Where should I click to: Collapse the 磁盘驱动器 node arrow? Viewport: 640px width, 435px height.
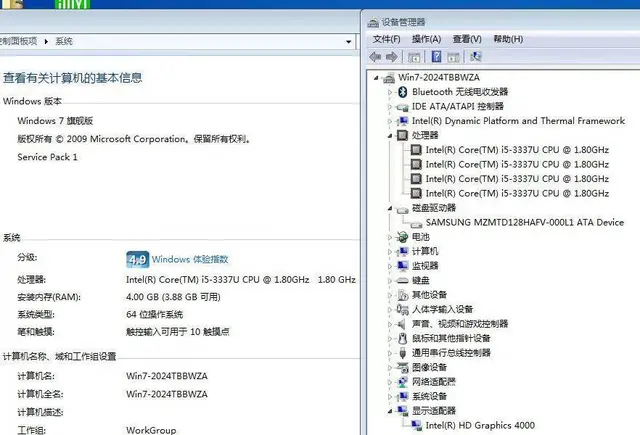[390, 208]
